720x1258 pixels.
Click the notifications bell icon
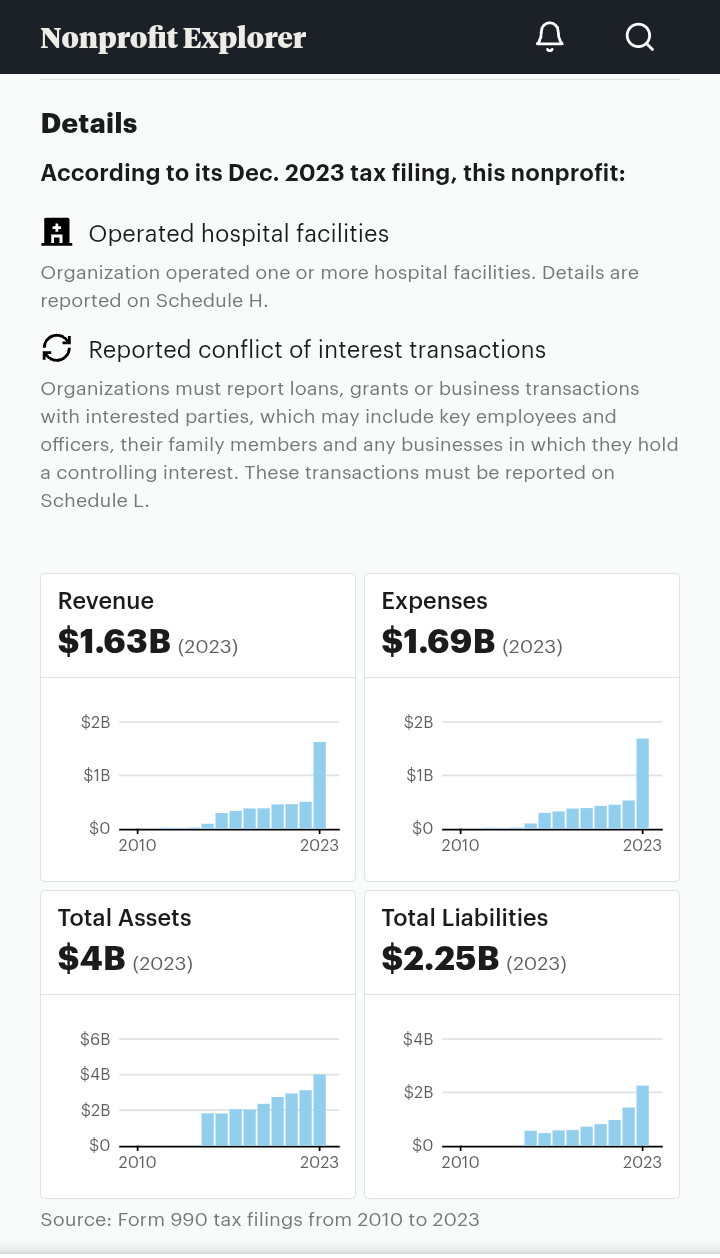click(x=549, y=37)
